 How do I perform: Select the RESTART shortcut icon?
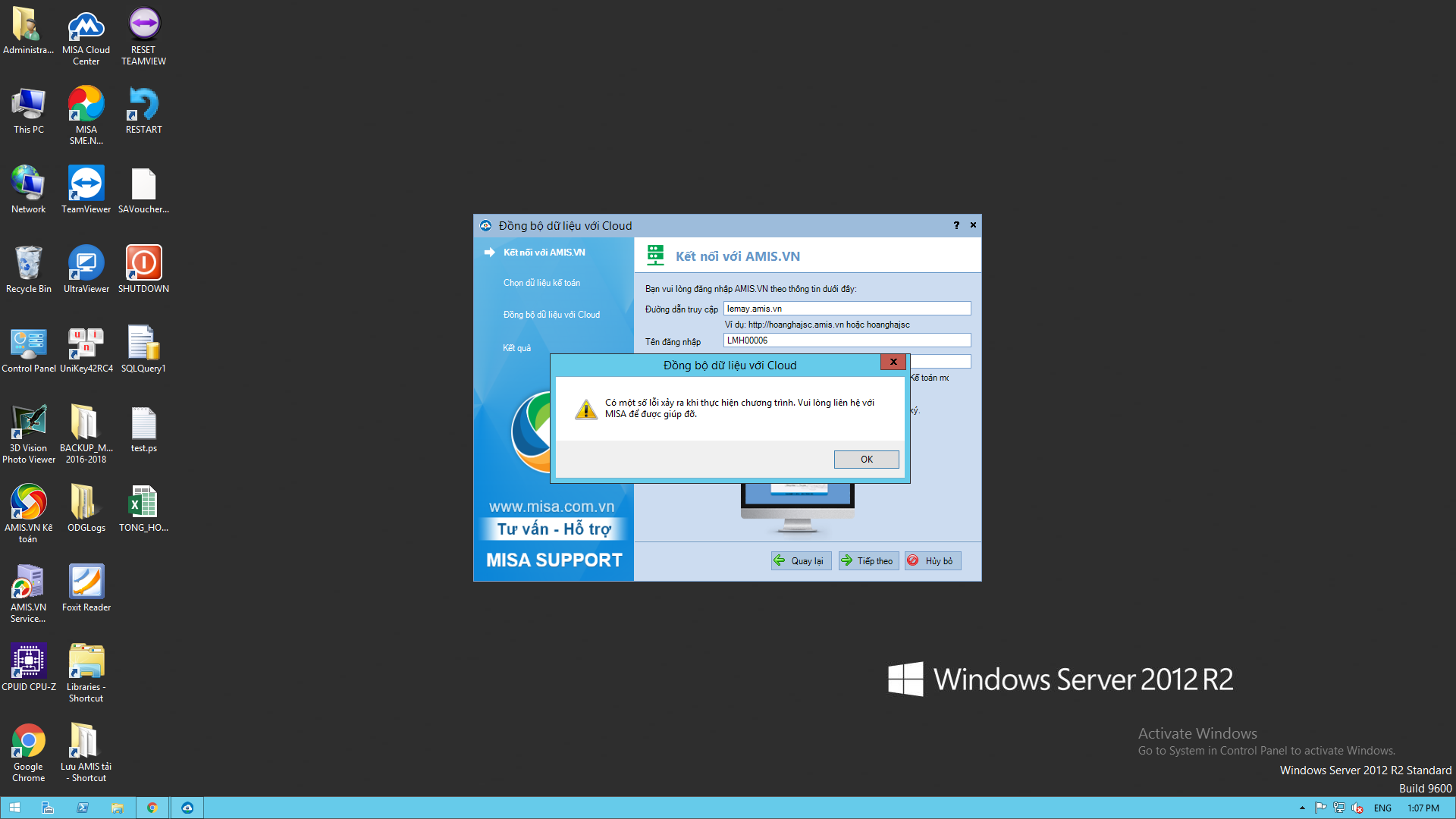click(143, 110)
